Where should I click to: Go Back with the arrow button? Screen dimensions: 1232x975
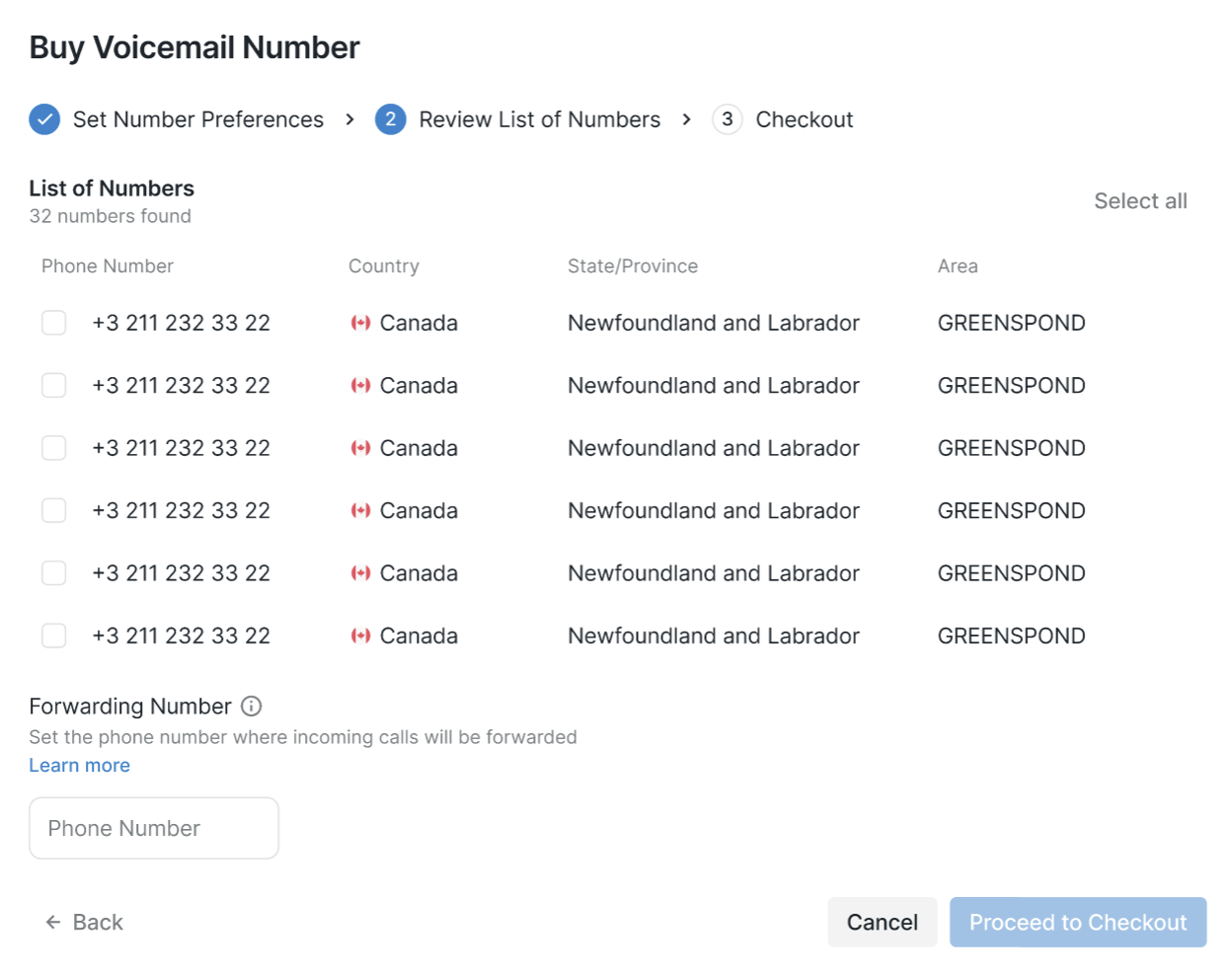click(x=84, y=923)
